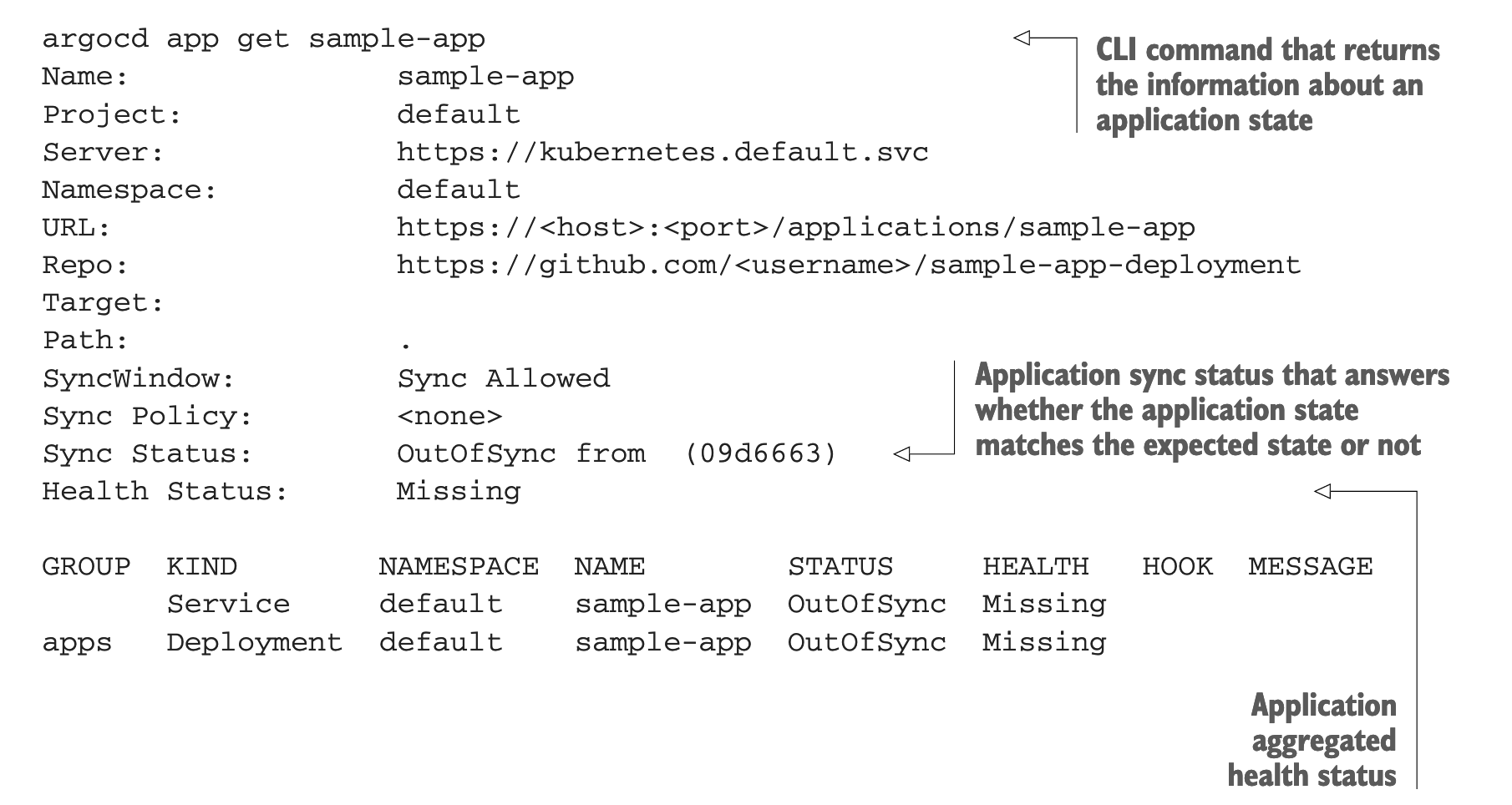
Task: Click the KIND column header
Action: click(x=202, y=566)
